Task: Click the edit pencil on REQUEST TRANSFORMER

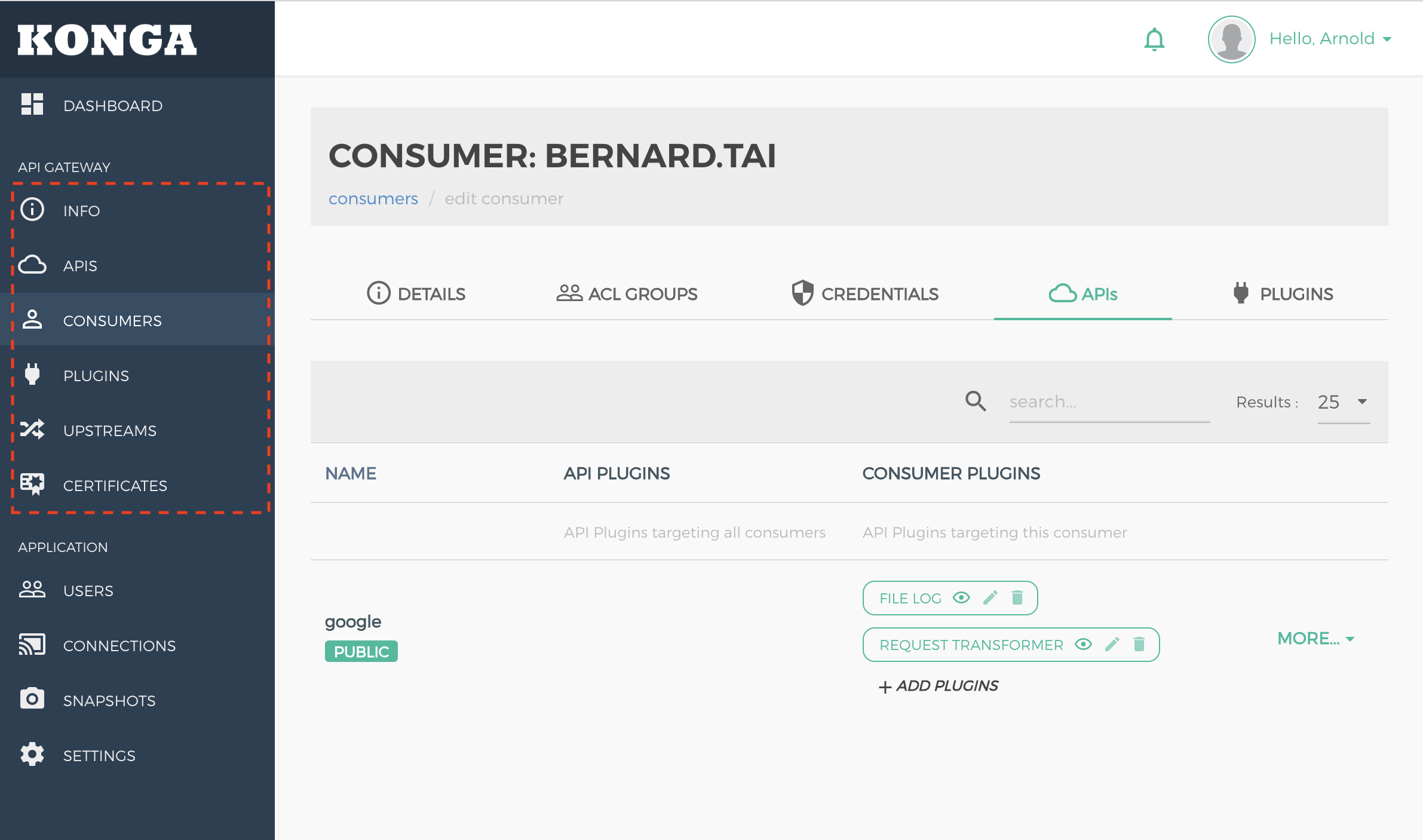Action: (1112, 644)
